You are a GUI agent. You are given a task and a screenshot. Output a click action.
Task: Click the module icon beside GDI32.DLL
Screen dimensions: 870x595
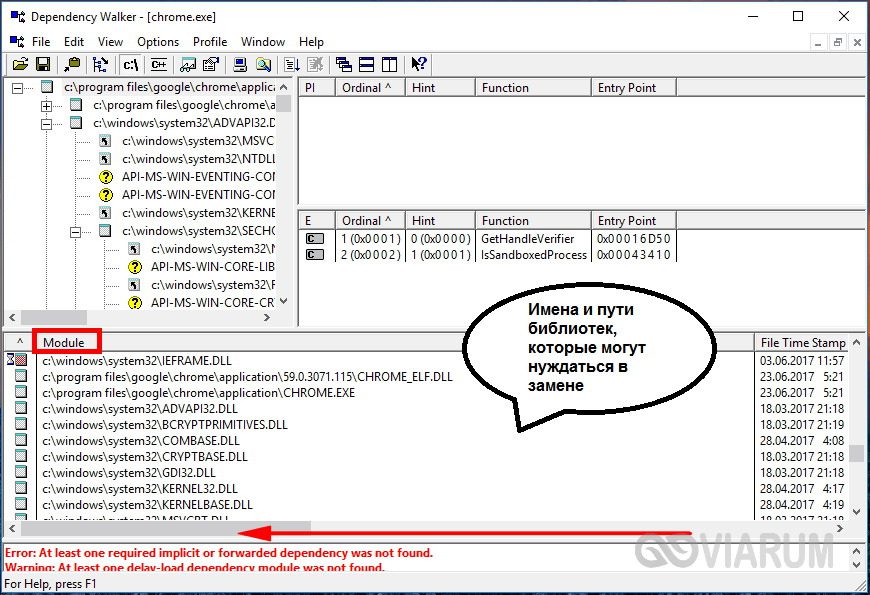click(21, 472)
